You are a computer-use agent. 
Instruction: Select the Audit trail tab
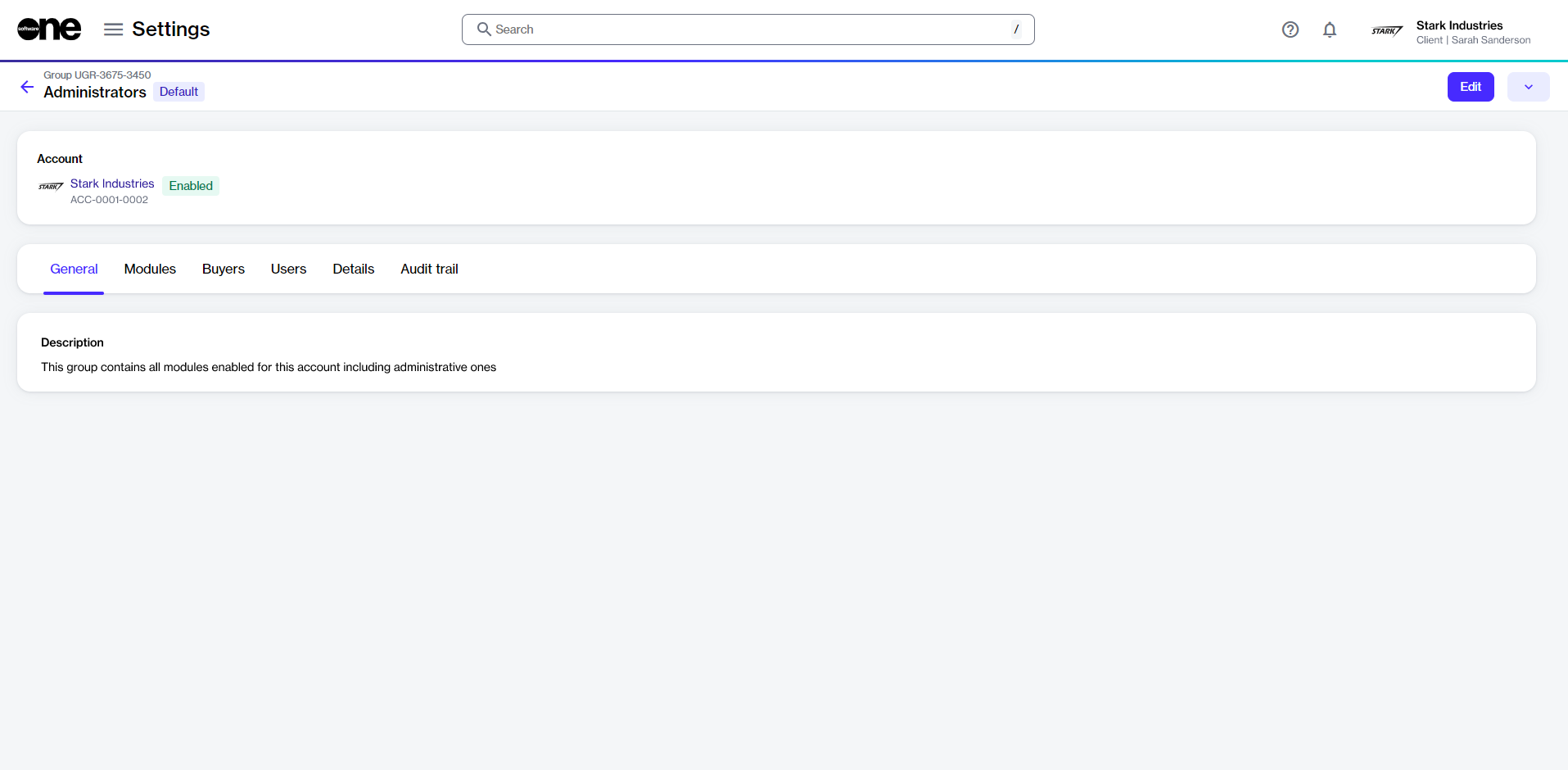429,269
